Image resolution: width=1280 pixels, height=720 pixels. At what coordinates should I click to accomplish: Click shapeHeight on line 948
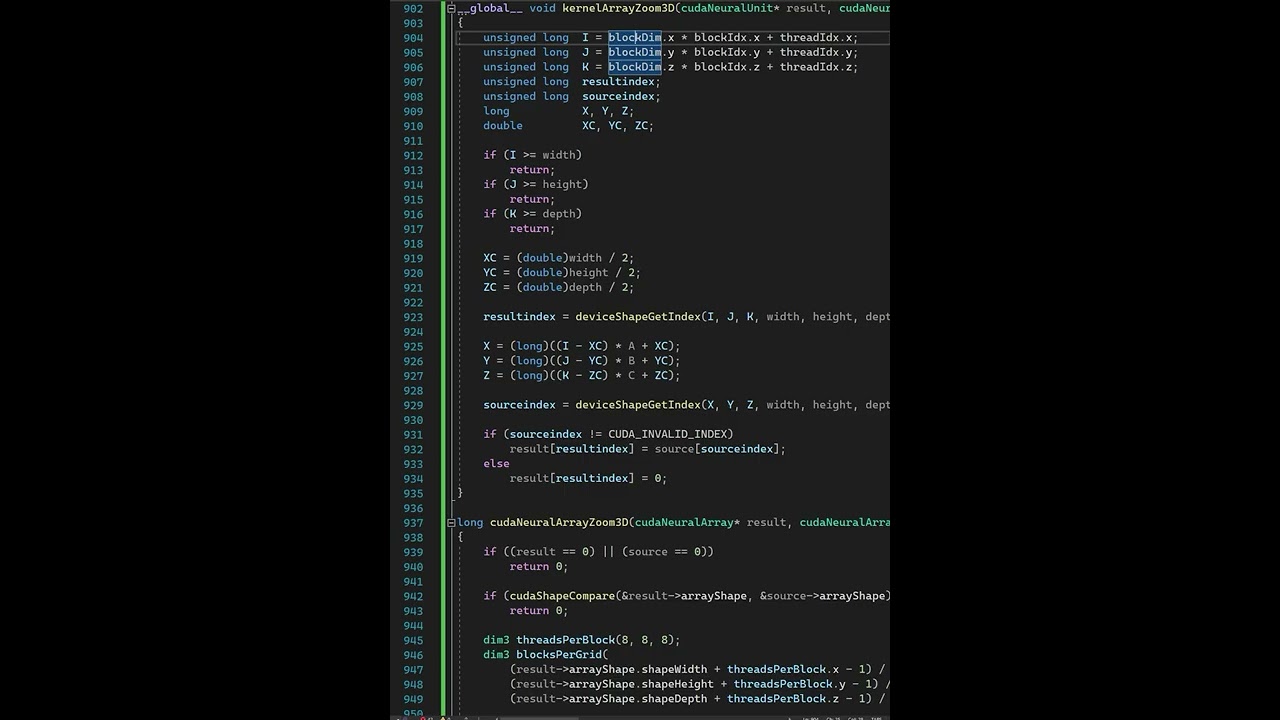point(678,684)
